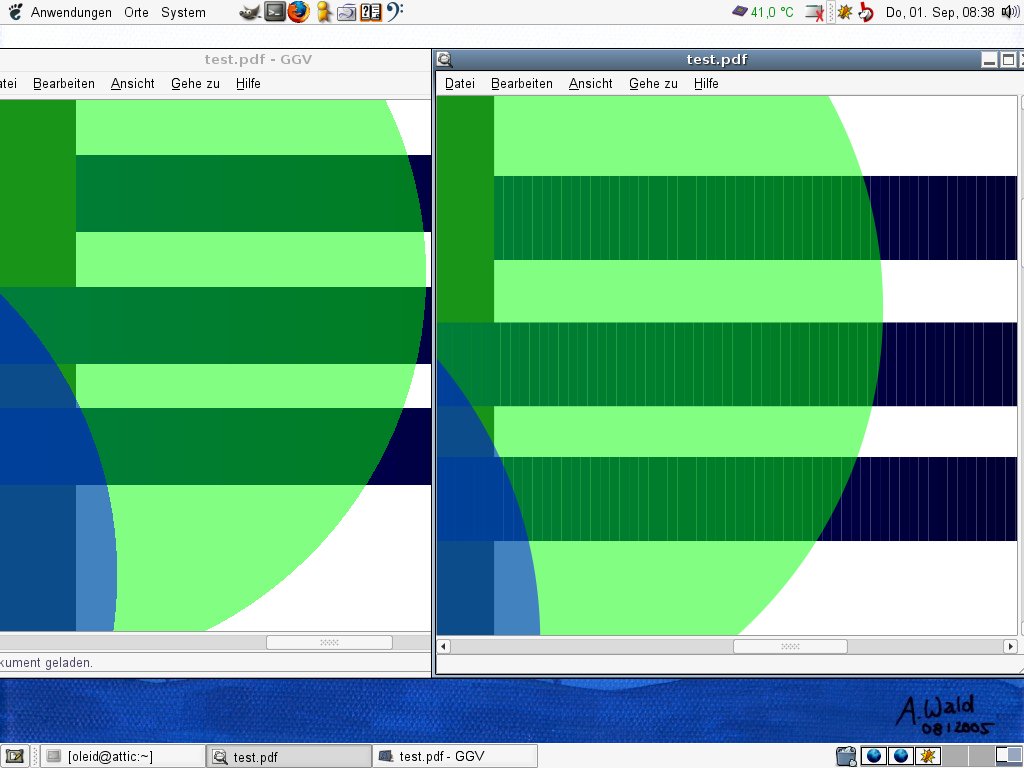Launch GIMP from the top panel
Viewport: 1024px width, 768px height.
[x=250, y=12]
